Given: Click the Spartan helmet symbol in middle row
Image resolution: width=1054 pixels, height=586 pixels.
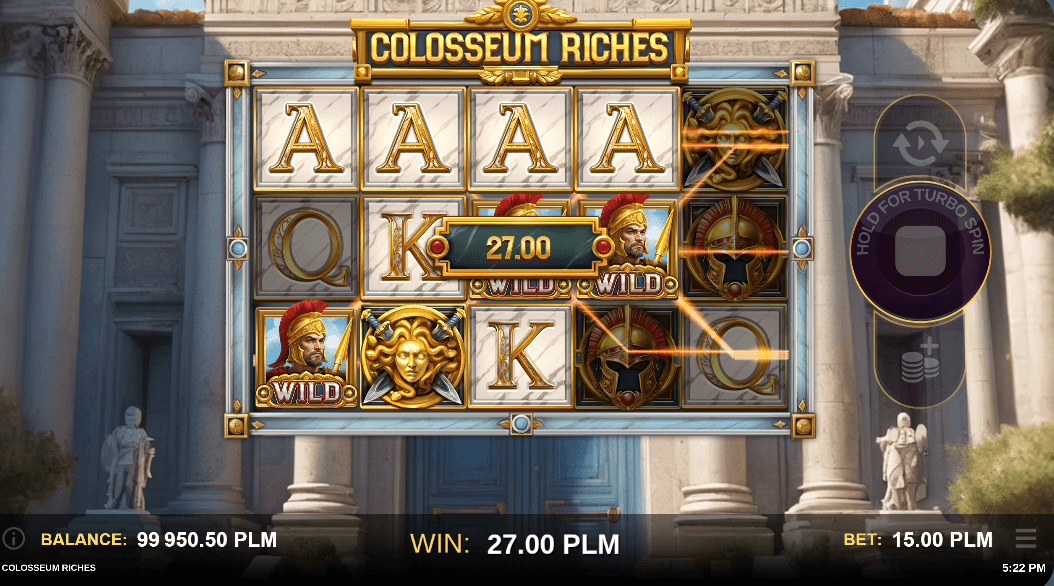Looking at the screenshot, I should point(735,248).
